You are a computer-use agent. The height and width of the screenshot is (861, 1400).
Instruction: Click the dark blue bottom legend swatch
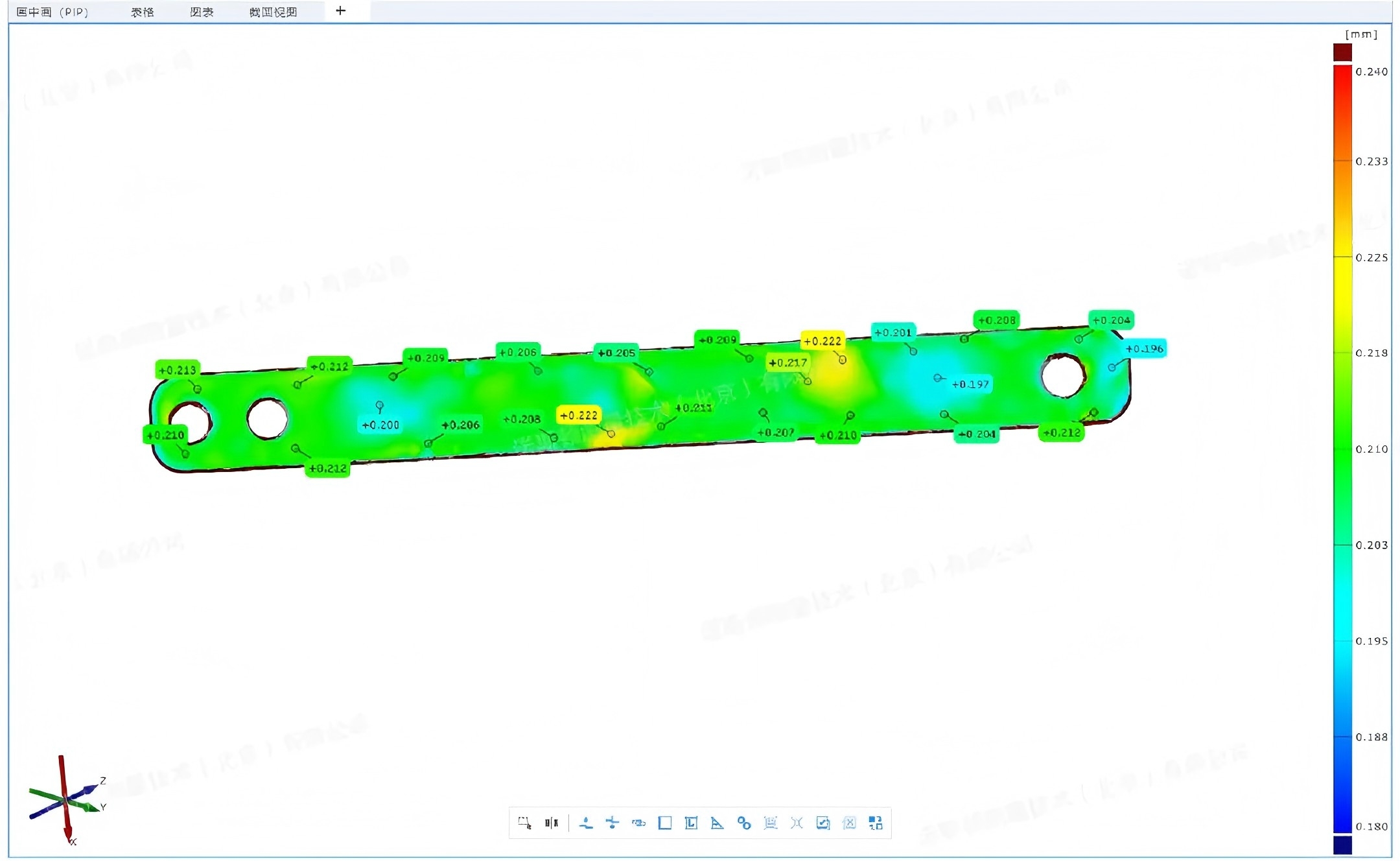coord(1342,845)
